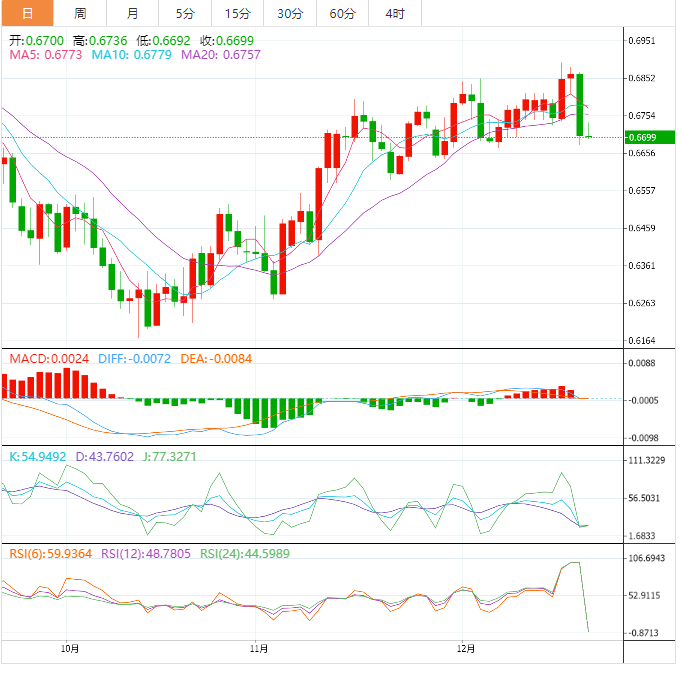Choose the 30分 timeframe tab
This screenshot has height=673, width=681.
[x=290, y=13]
